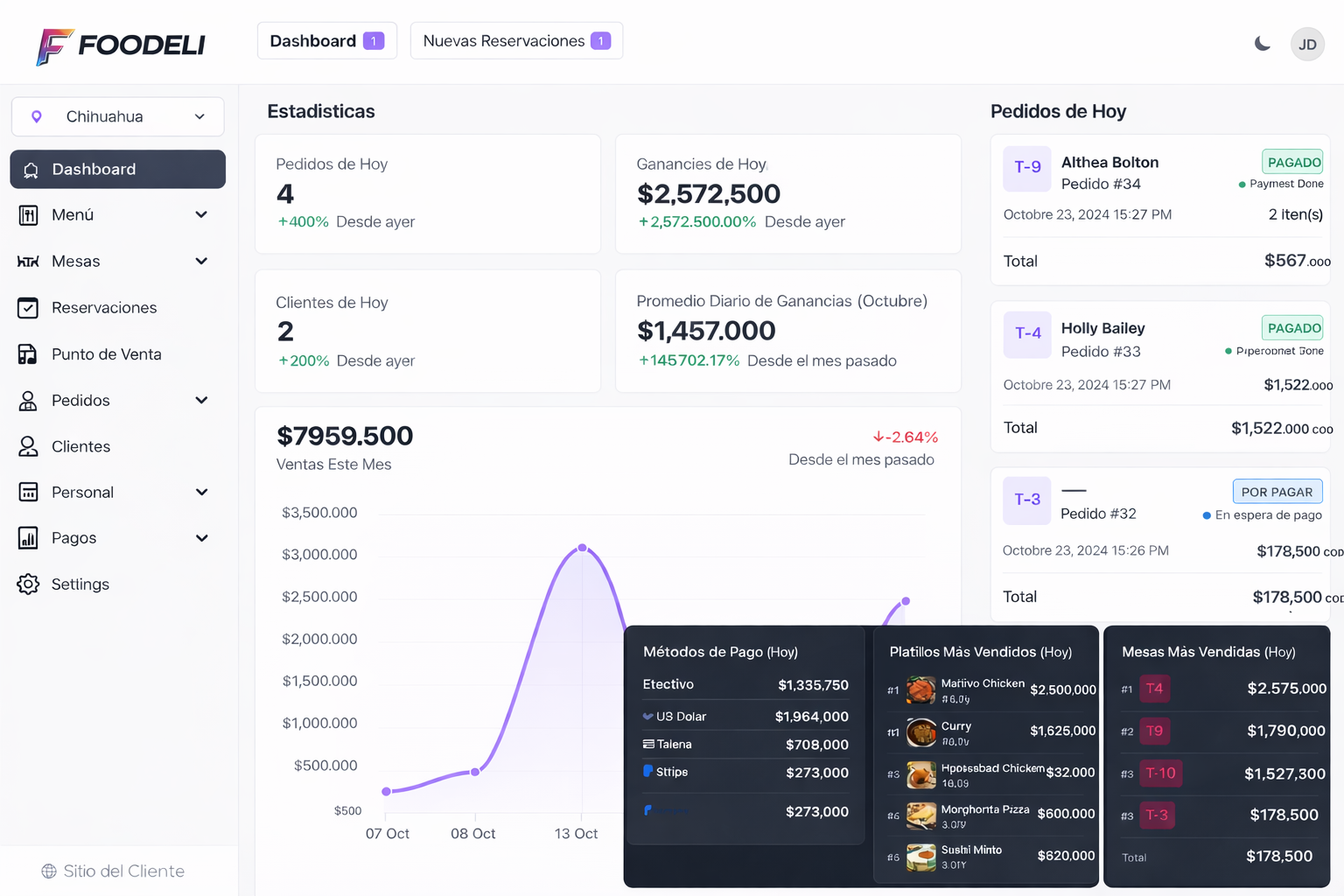
Task: Switch to the Nuevas Reservaciones tab
Action: point(516,41)
